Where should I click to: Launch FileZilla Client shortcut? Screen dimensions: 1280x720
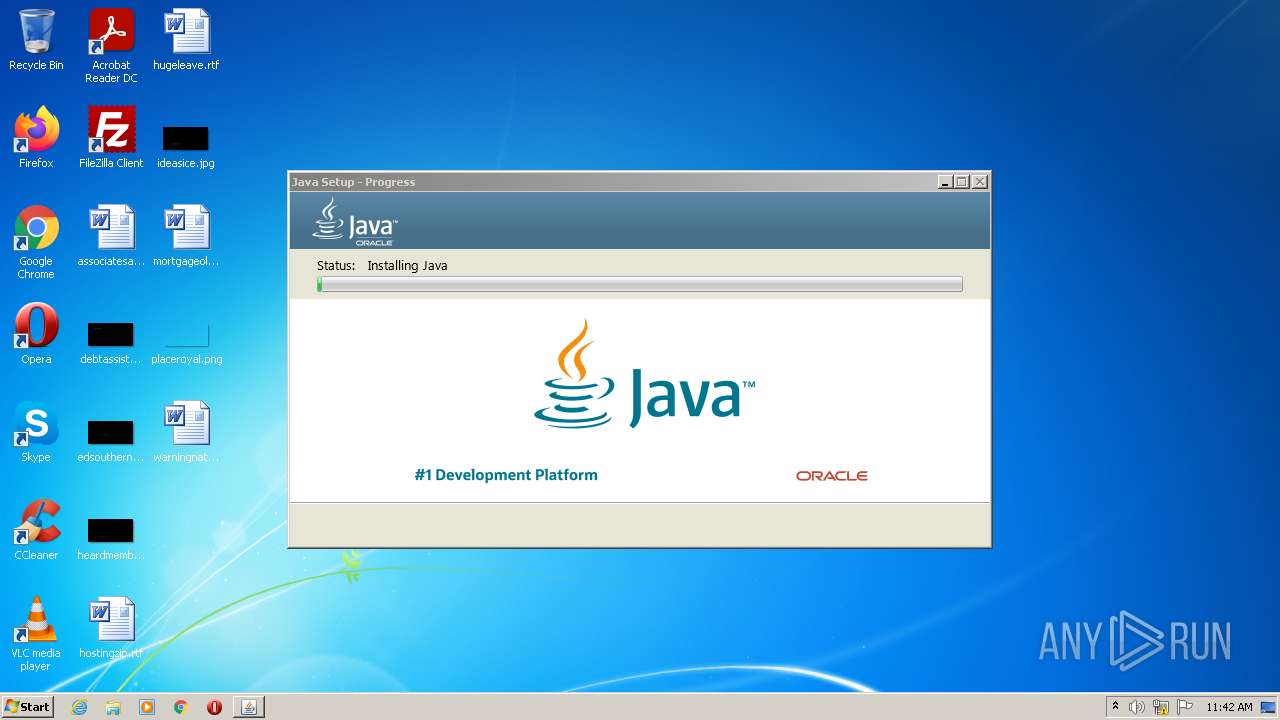[x=111, y=138]
